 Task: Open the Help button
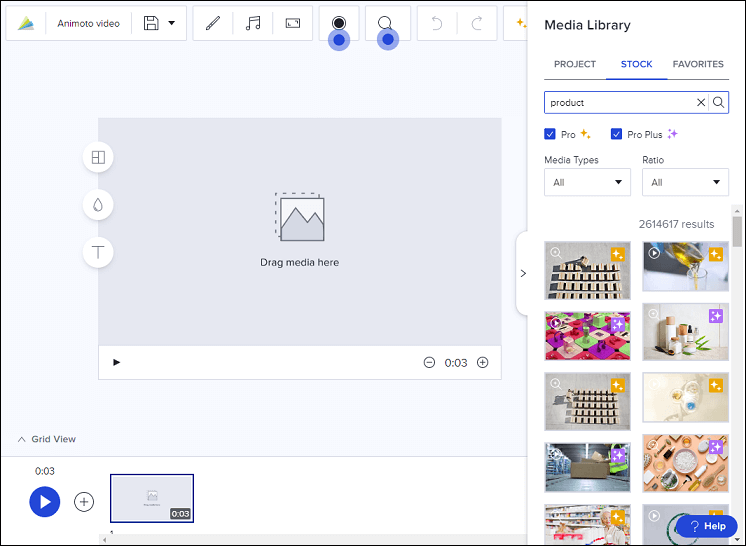707,526
